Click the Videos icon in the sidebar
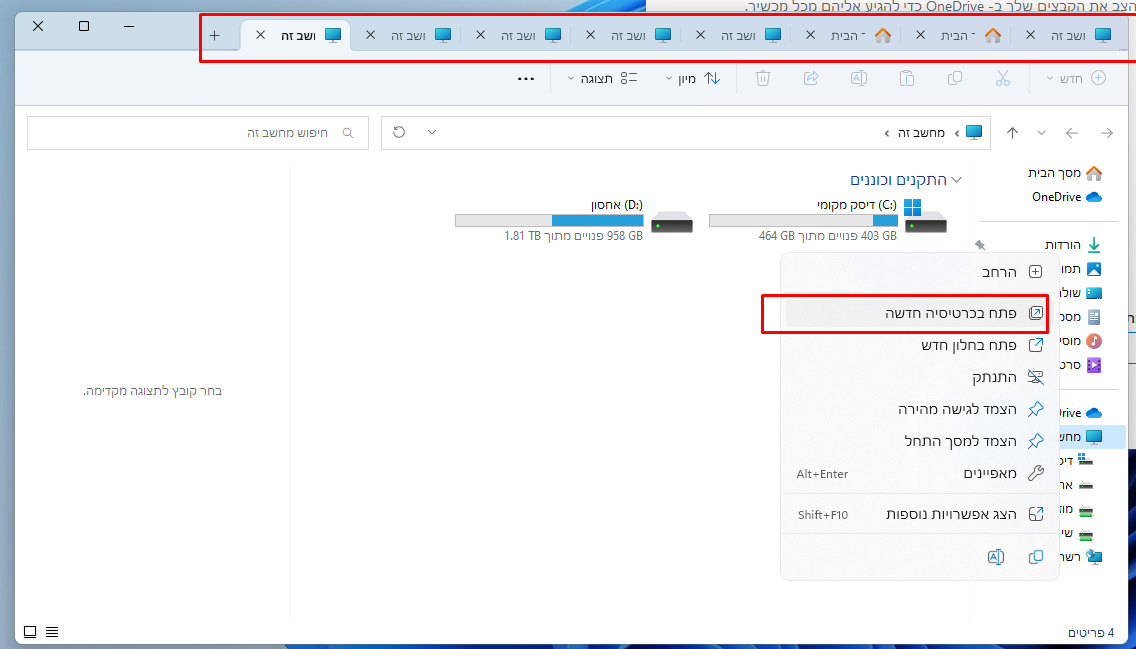 point(1093,364)
